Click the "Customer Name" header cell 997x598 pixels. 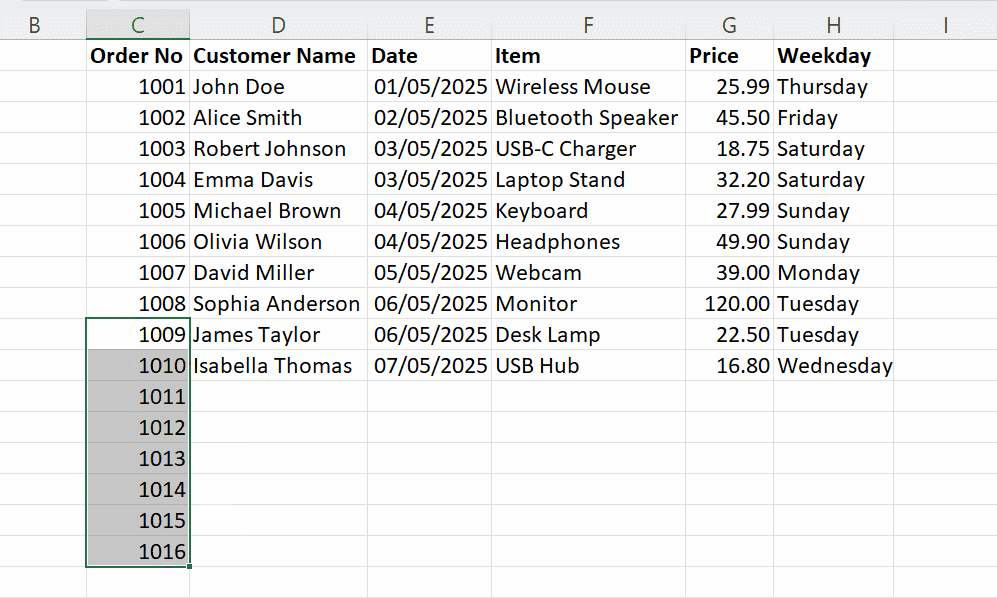(x=278, y=56)
